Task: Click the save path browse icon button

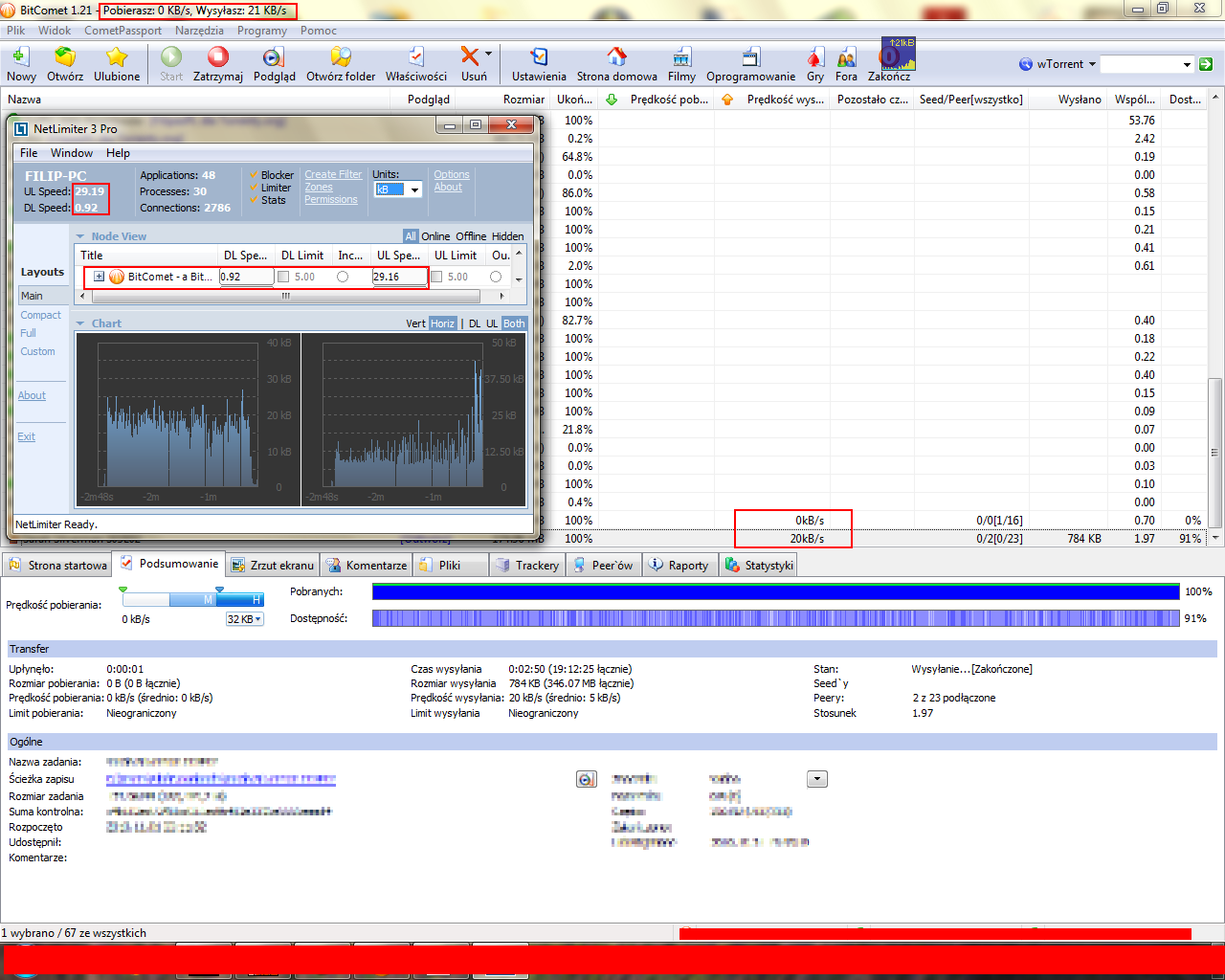Action: (587, 779)
